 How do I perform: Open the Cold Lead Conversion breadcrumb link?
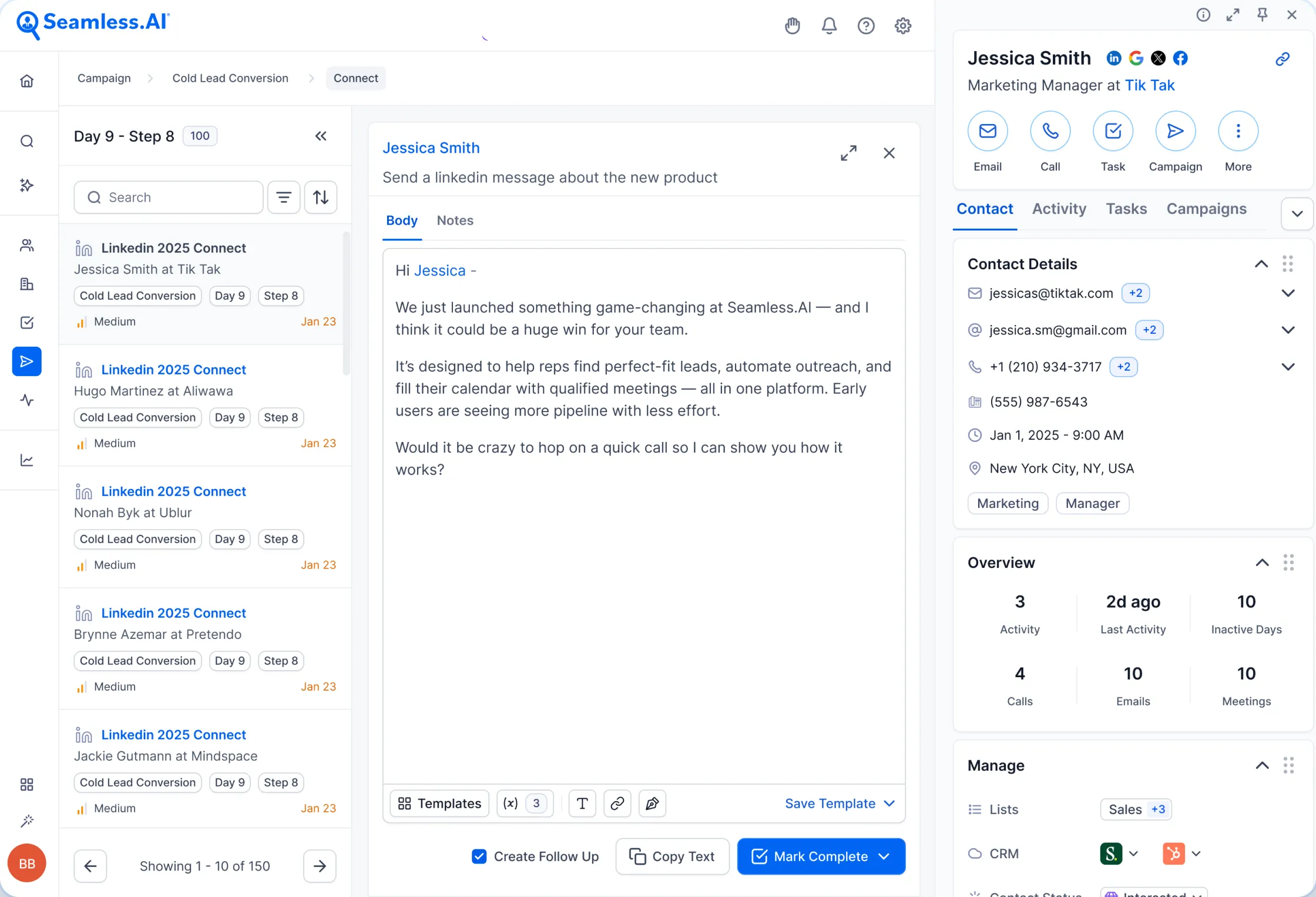coord(230,78)
